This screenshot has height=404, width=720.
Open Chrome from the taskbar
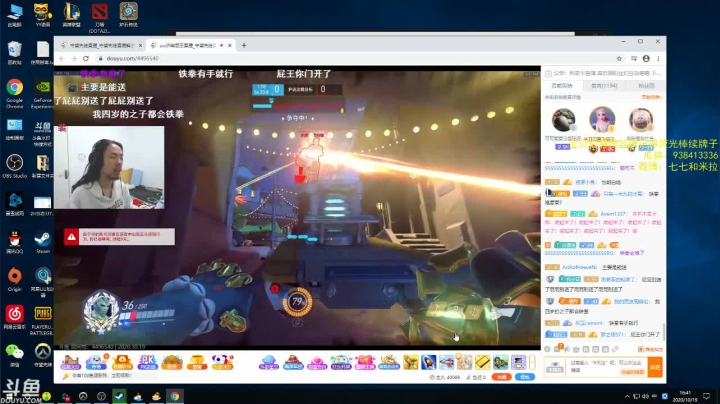click(x=174, y=396)
